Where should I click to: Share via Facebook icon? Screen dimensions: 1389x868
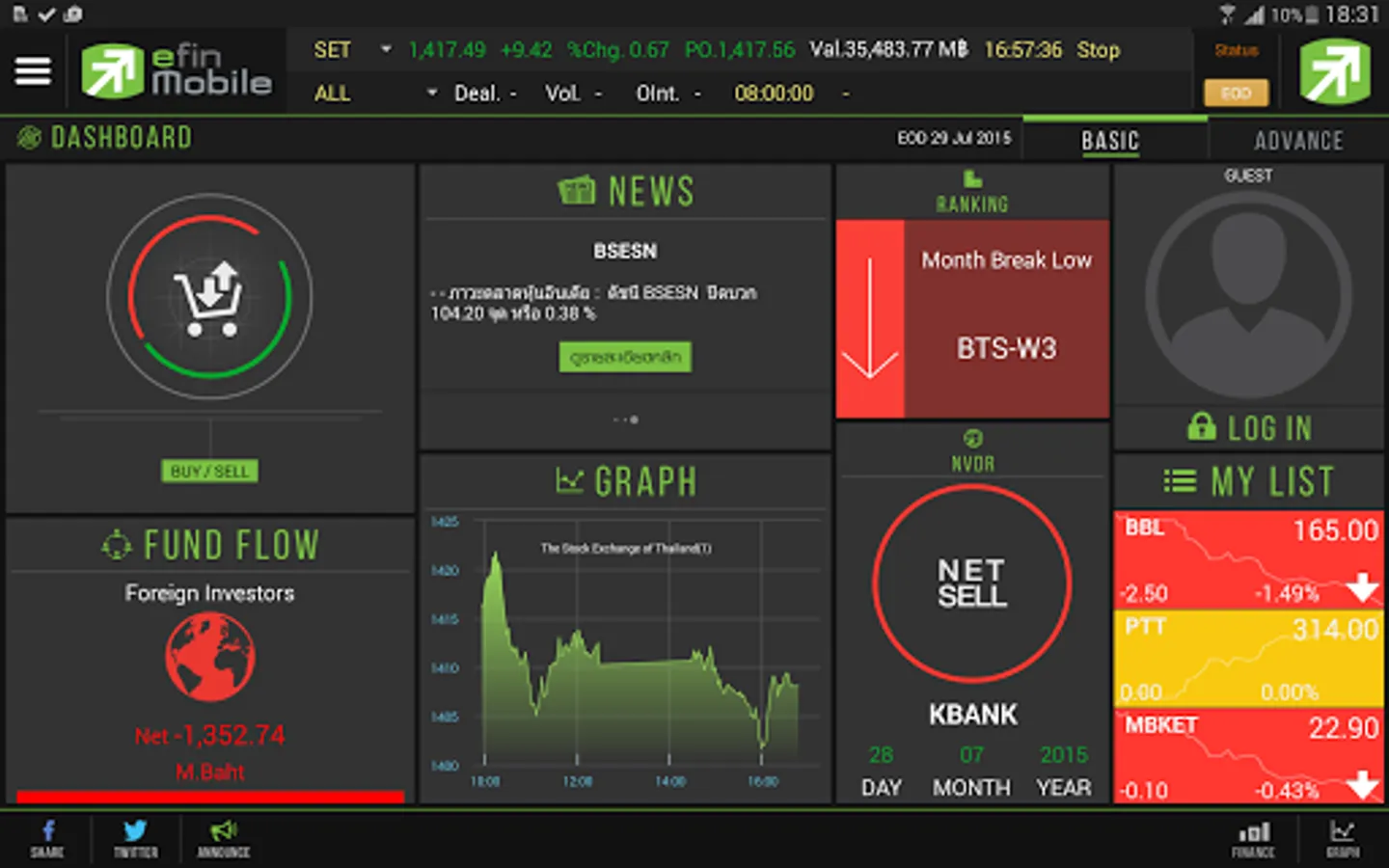tap(47, 838)
